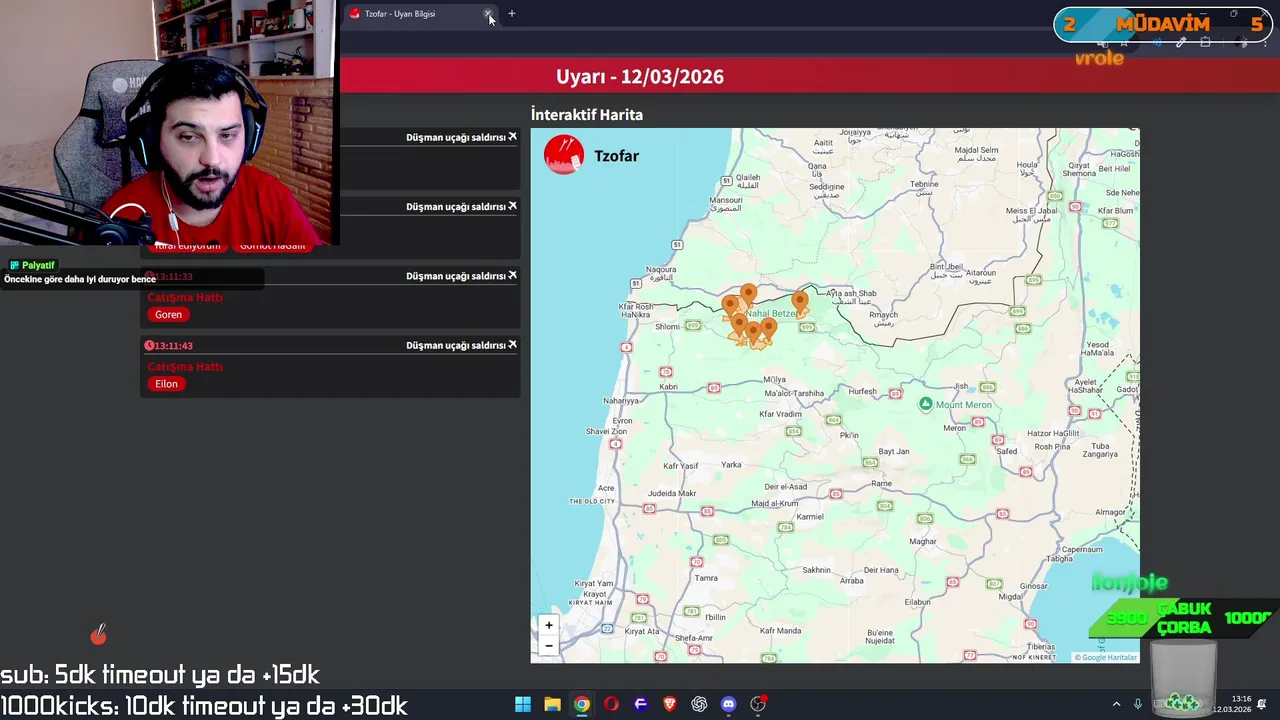
Task: Click Catışma Hattı text above Goren
Action: click(185, 297)
